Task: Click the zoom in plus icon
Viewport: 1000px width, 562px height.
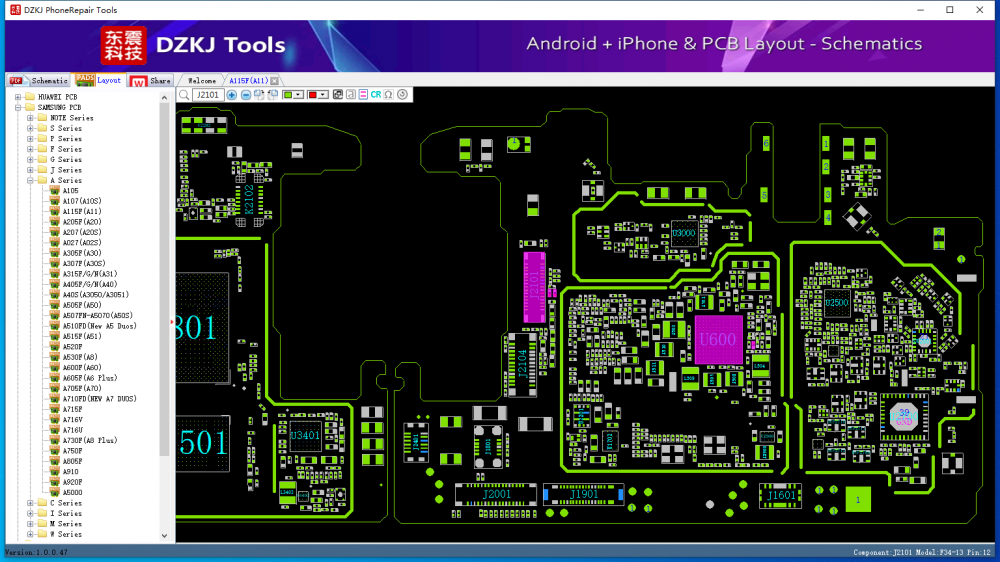Action: coord(232,95)
